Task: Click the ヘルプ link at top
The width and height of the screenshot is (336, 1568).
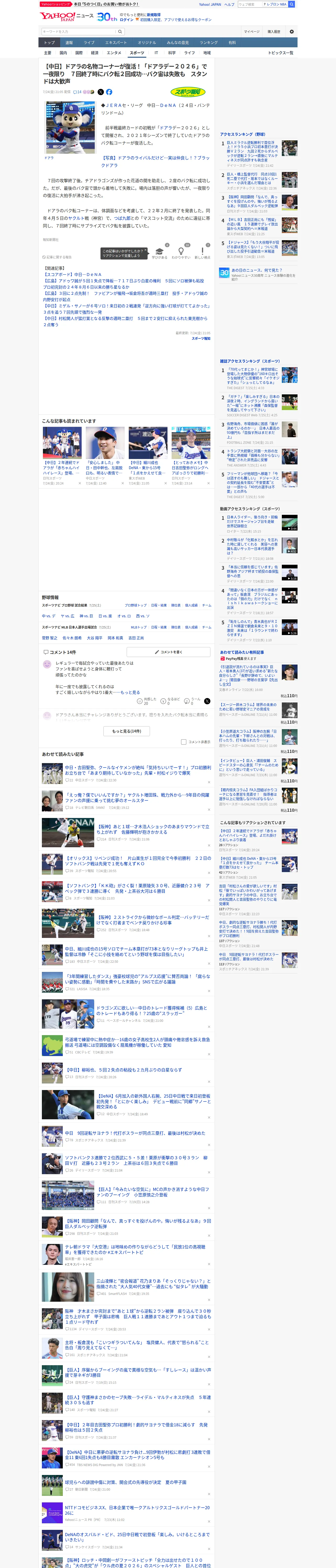Action: point(229,4)
